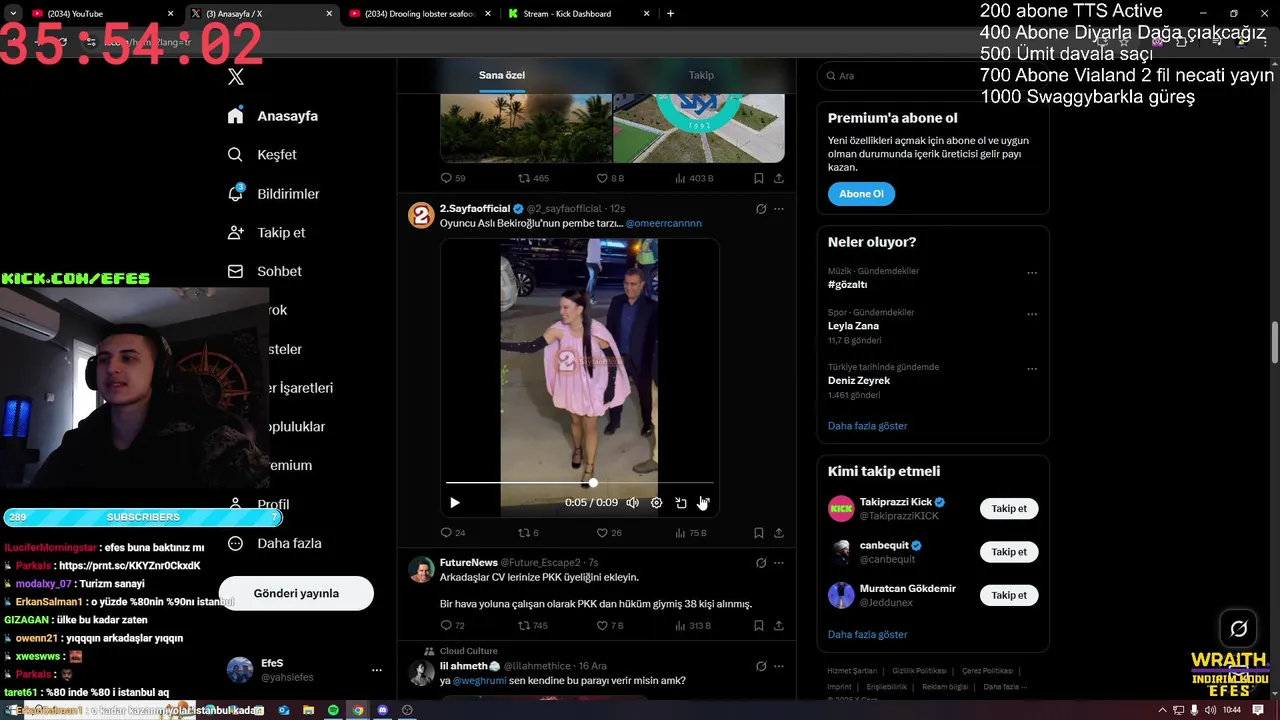Share the 2.Sayfaofficial post
Screen dimensions: 1280x720
(x=779, y=533)
